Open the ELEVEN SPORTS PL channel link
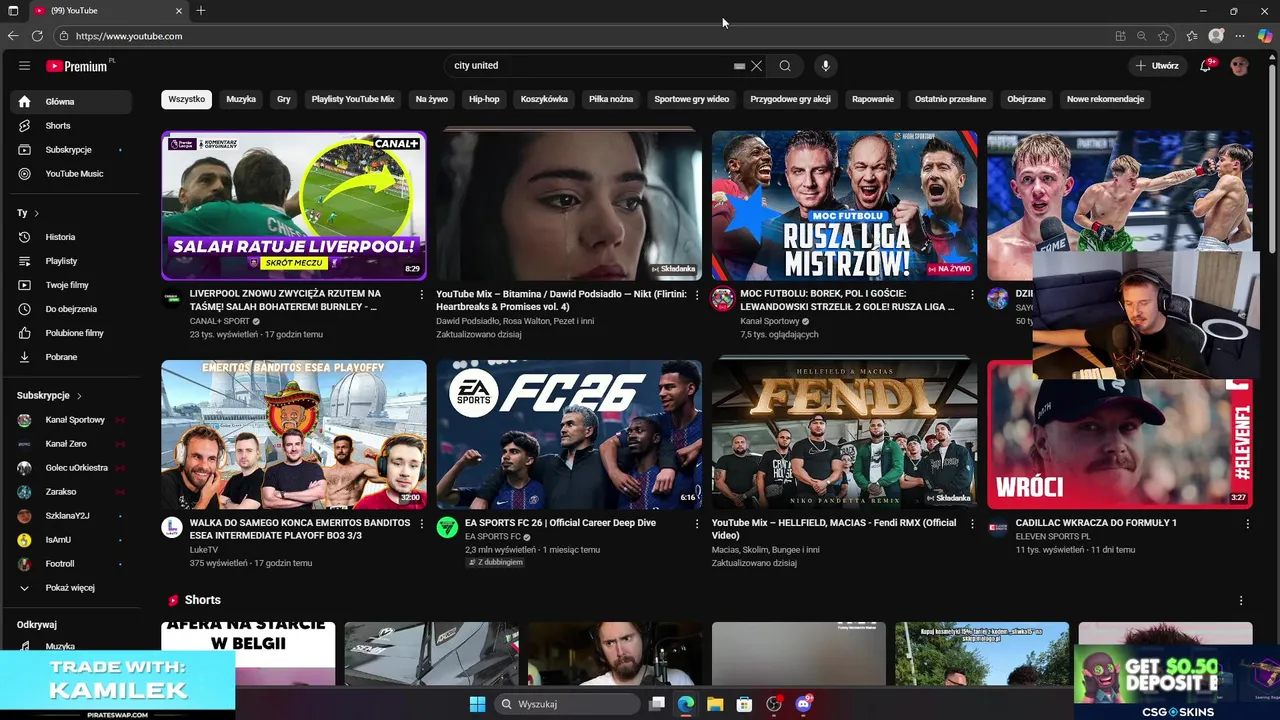This screenshot has height=720, width=1280. click(1053, 537)
